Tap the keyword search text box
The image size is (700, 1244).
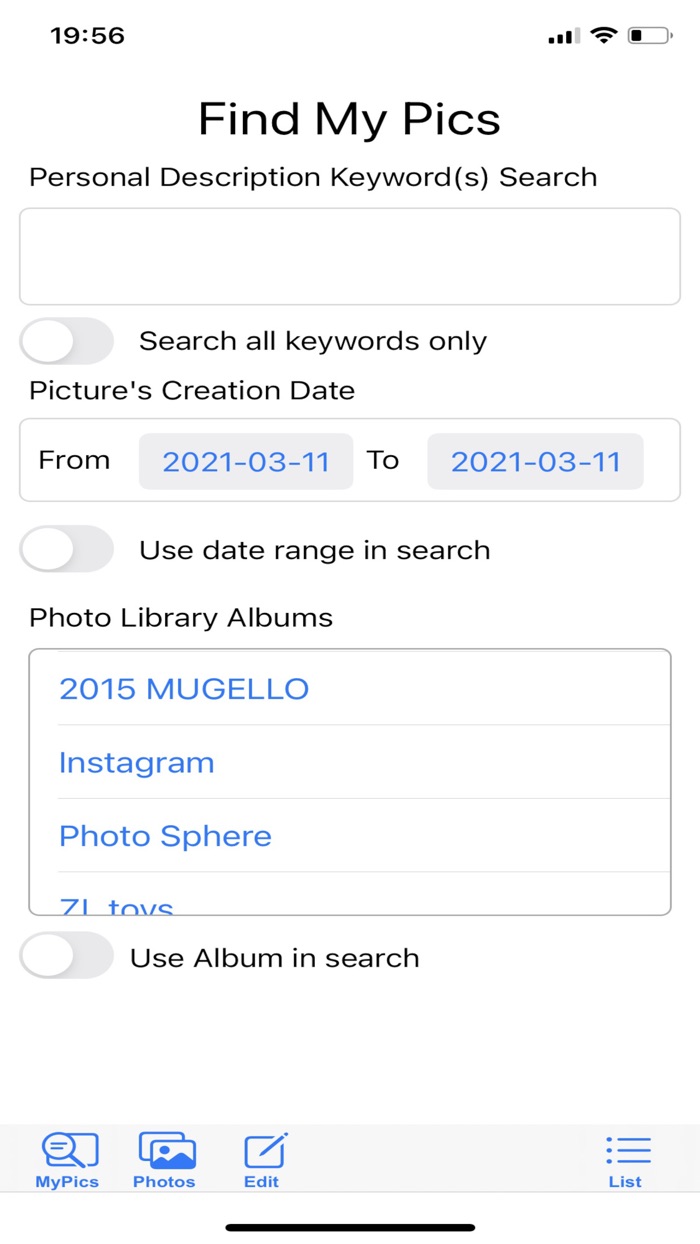(x=349, y=255)
